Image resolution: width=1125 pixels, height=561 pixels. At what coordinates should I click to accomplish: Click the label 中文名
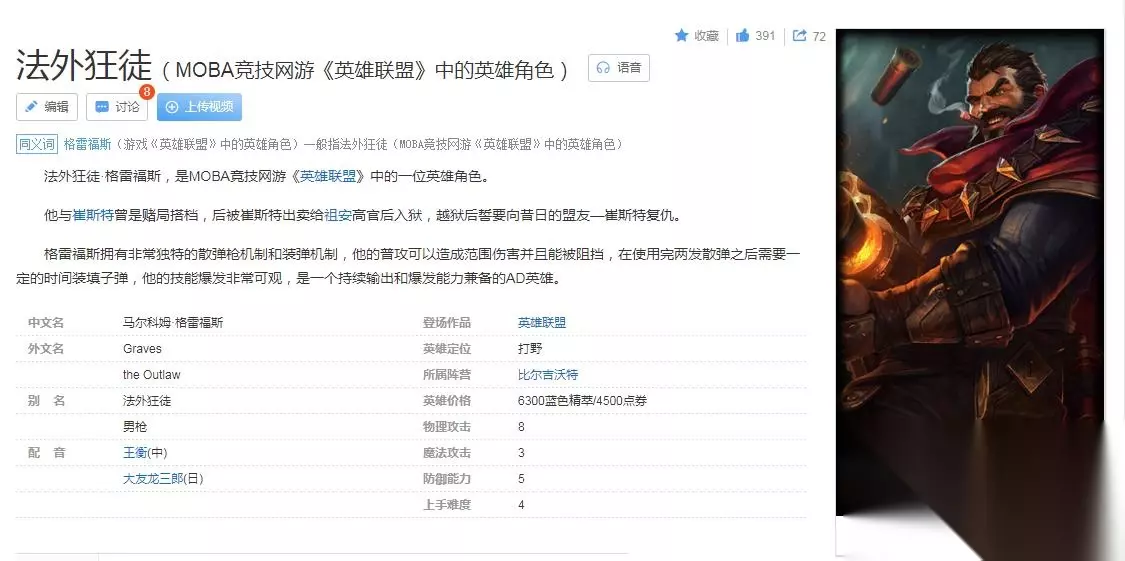coord(46,323)
